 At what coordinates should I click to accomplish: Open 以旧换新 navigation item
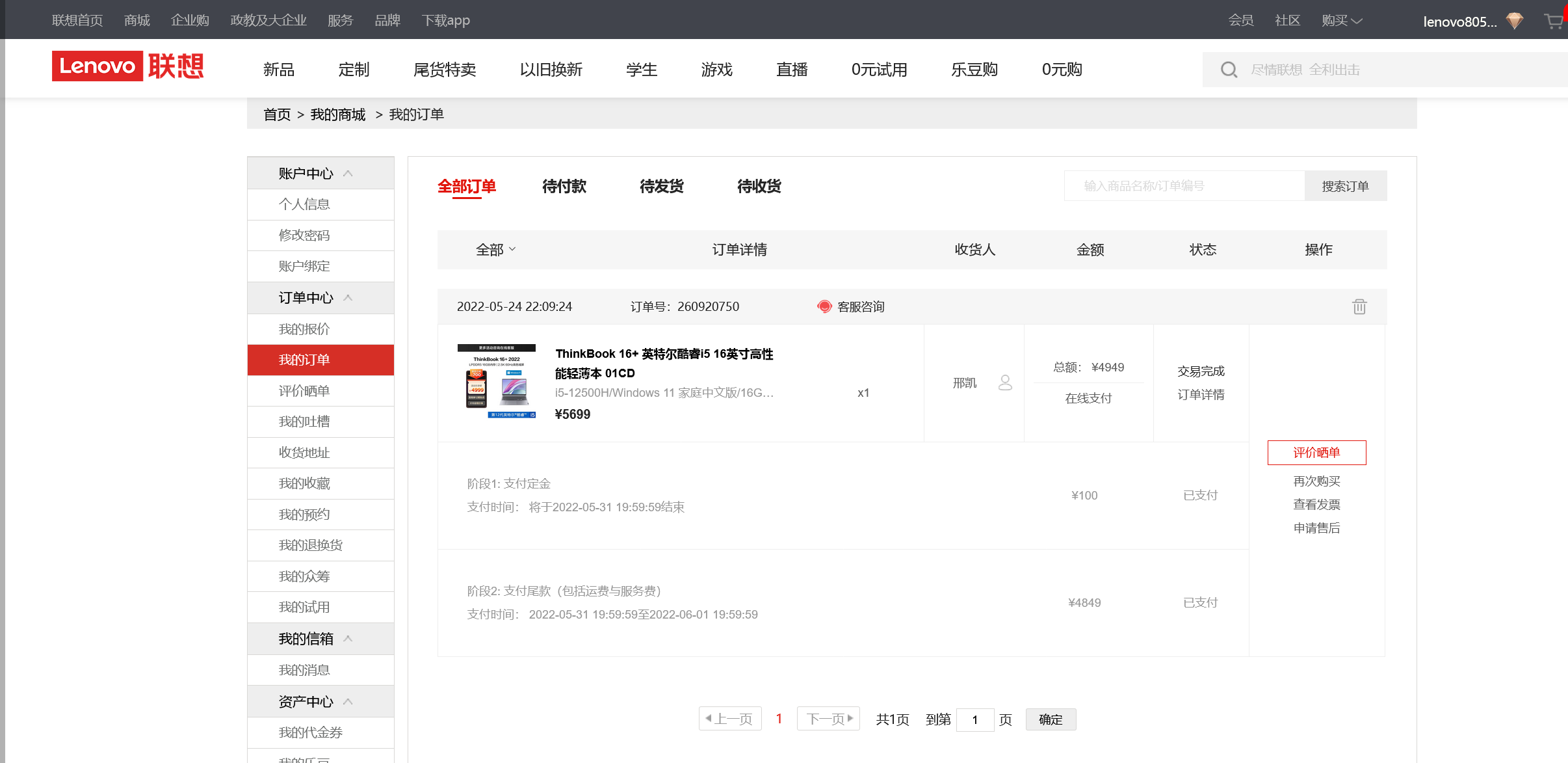551,70
